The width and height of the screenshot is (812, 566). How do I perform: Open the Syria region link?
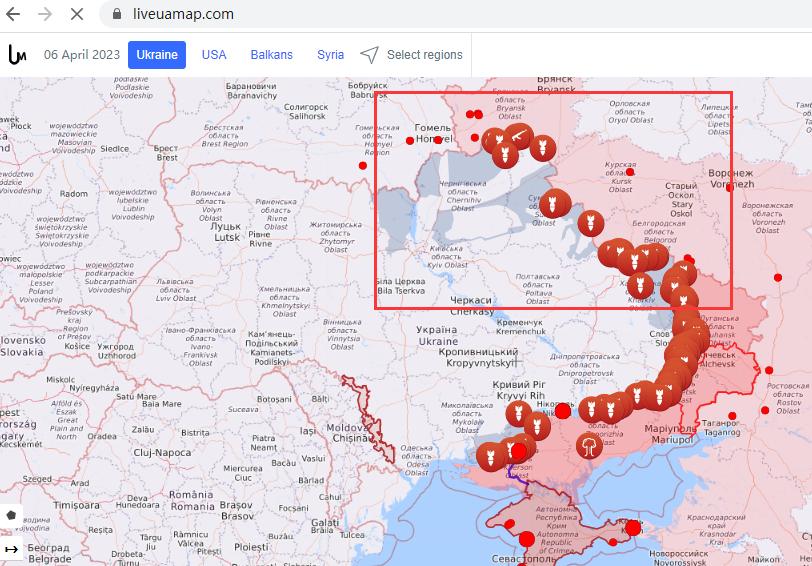click(330, 55)
